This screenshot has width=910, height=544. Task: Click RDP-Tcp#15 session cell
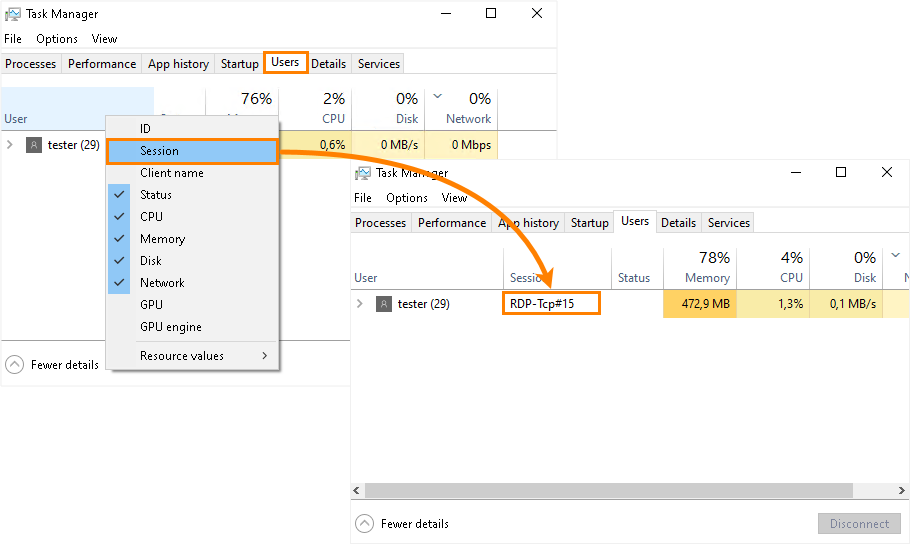point(551,304)
